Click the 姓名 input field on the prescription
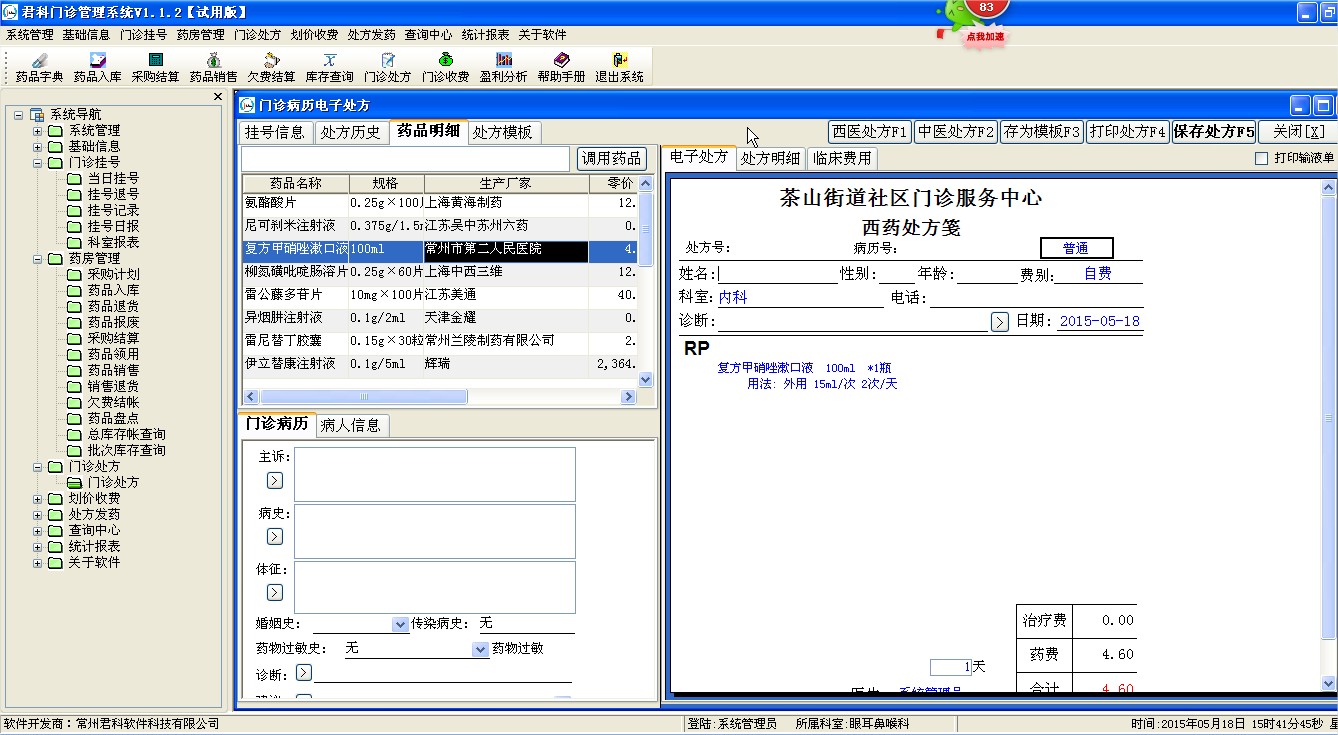This screenshot has height=735, width=1338. [777, 274]
